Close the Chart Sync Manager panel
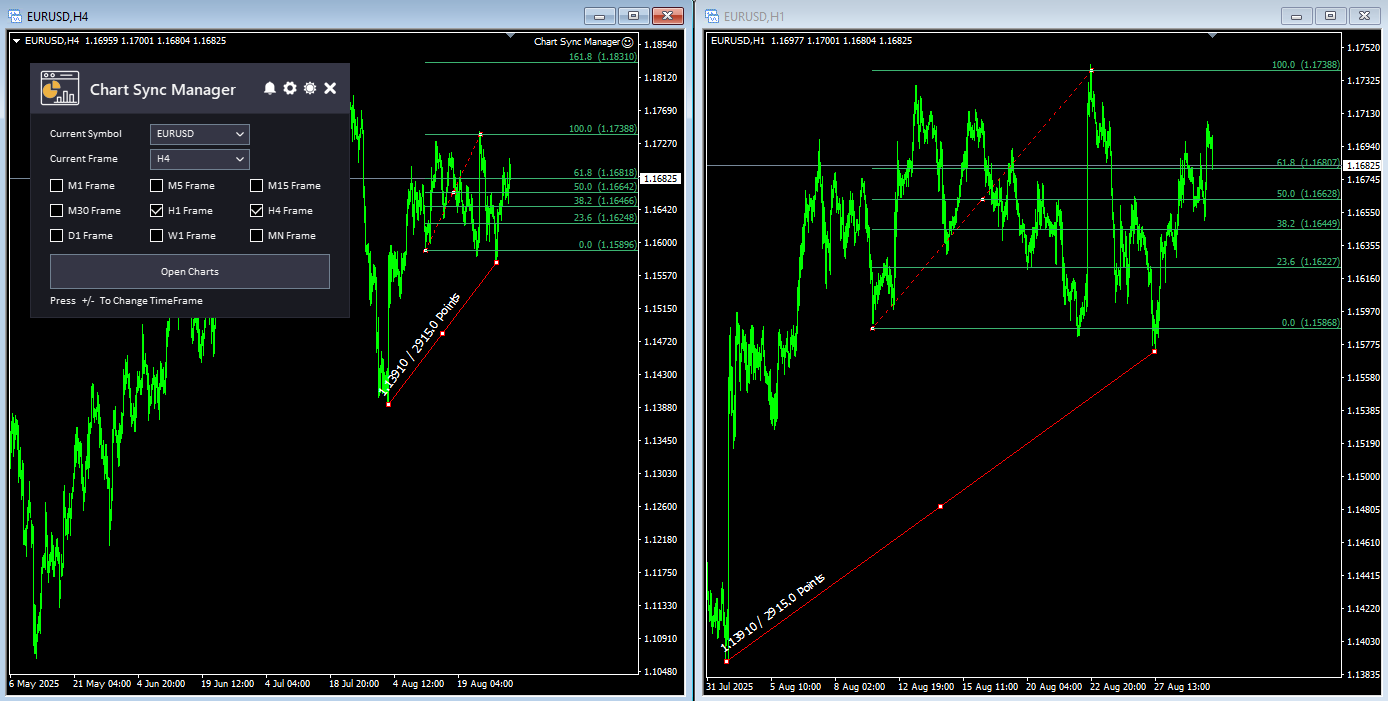The height and width of the screenshot is (701, 1388). click(x=330, y=89)
